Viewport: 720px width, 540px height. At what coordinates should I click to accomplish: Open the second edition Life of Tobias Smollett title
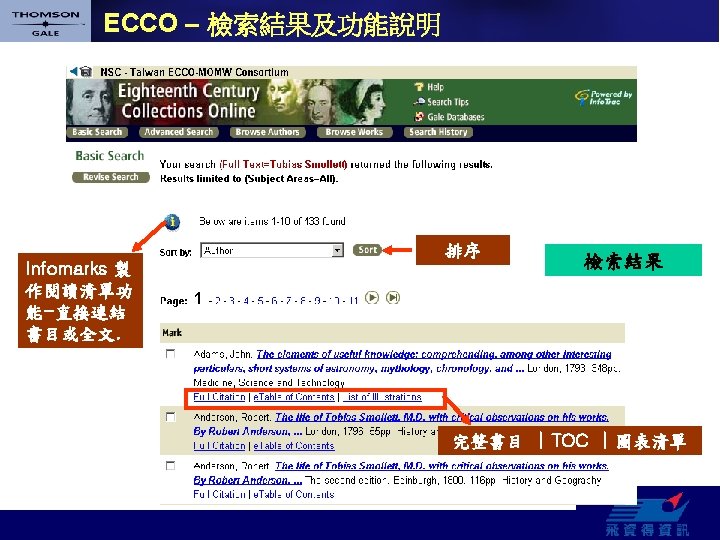point(401,472)
